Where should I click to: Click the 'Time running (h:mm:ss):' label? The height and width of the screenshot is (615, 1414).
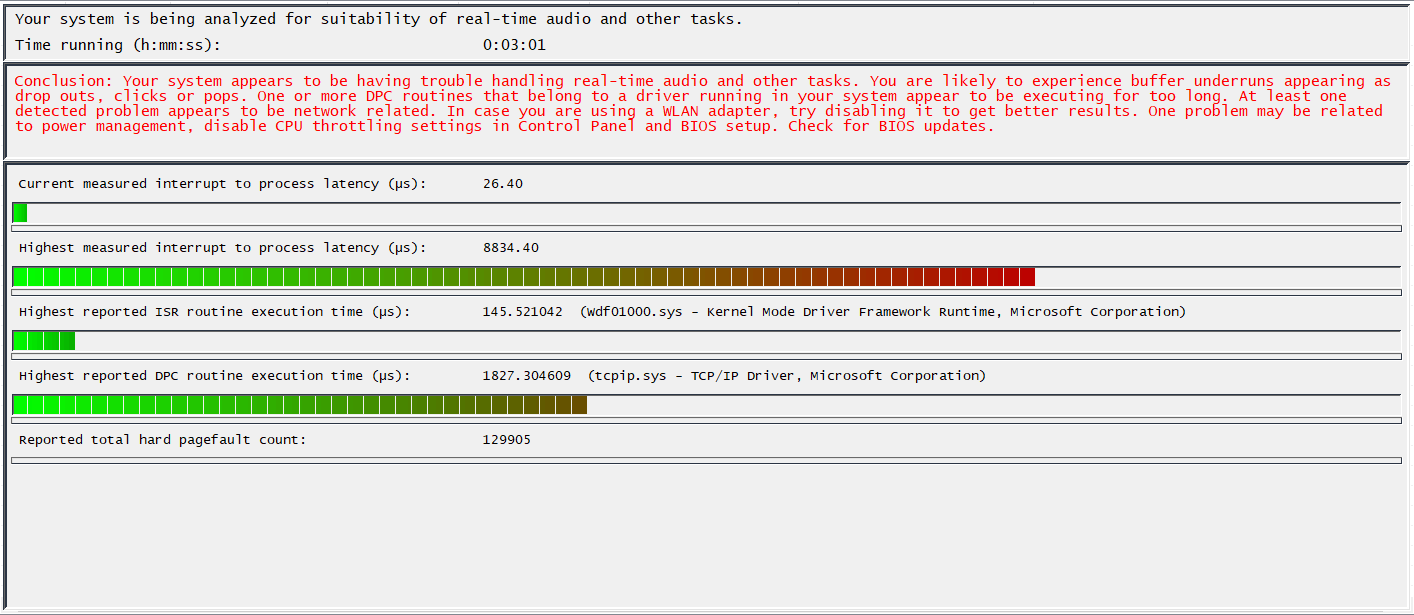(118, 45)
